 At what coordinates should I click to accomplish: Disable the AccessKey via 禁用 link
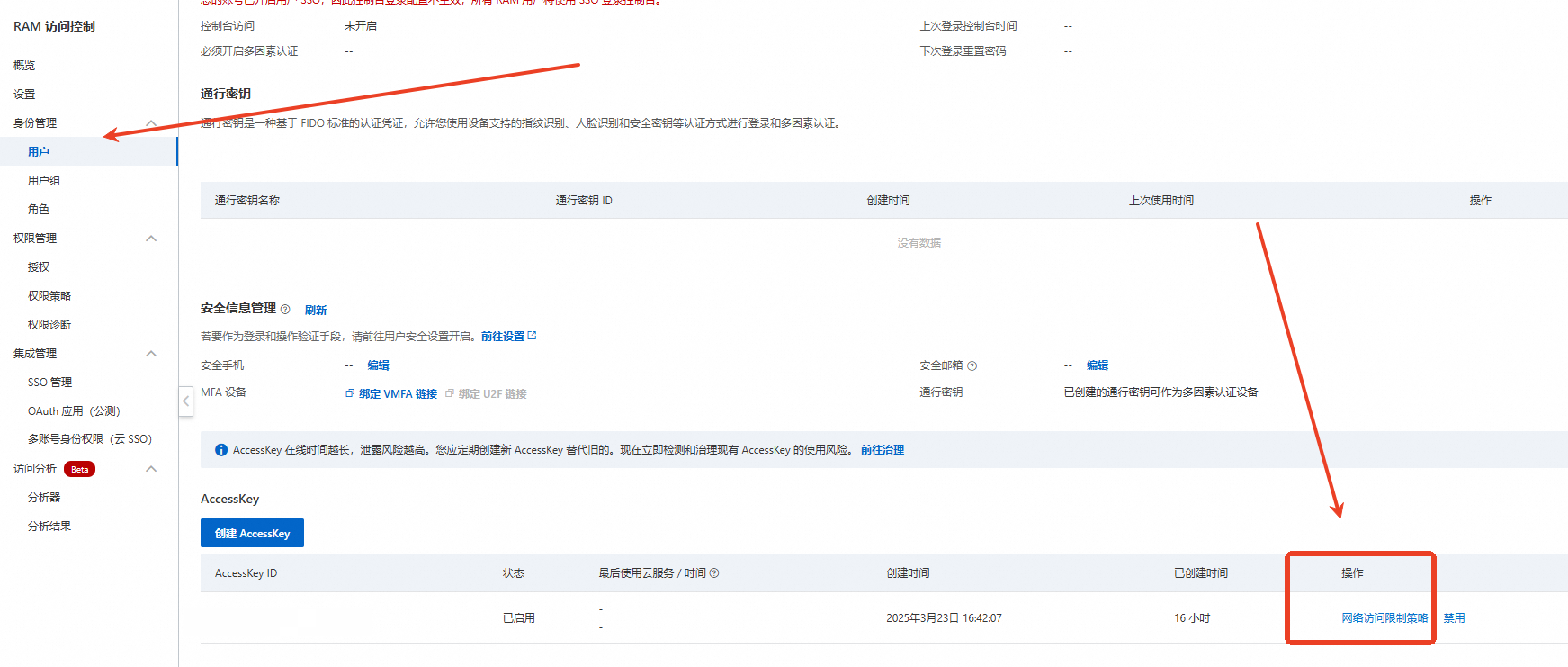1454,618
